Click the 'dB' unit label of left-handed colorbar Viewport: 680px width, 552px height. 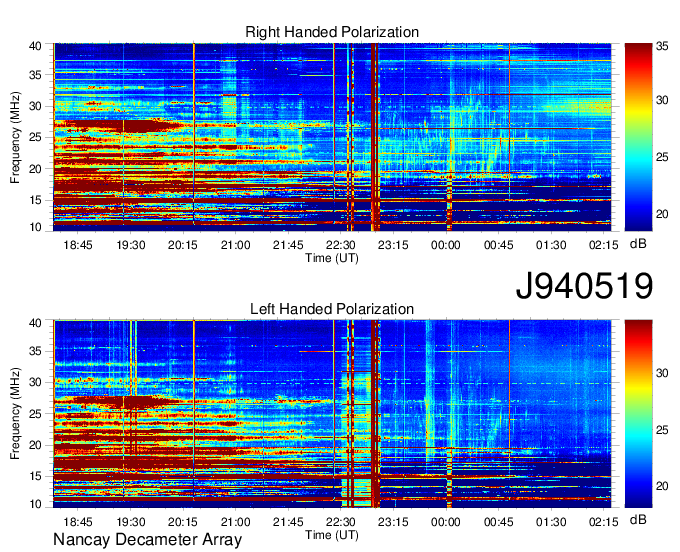pos(638,519)
